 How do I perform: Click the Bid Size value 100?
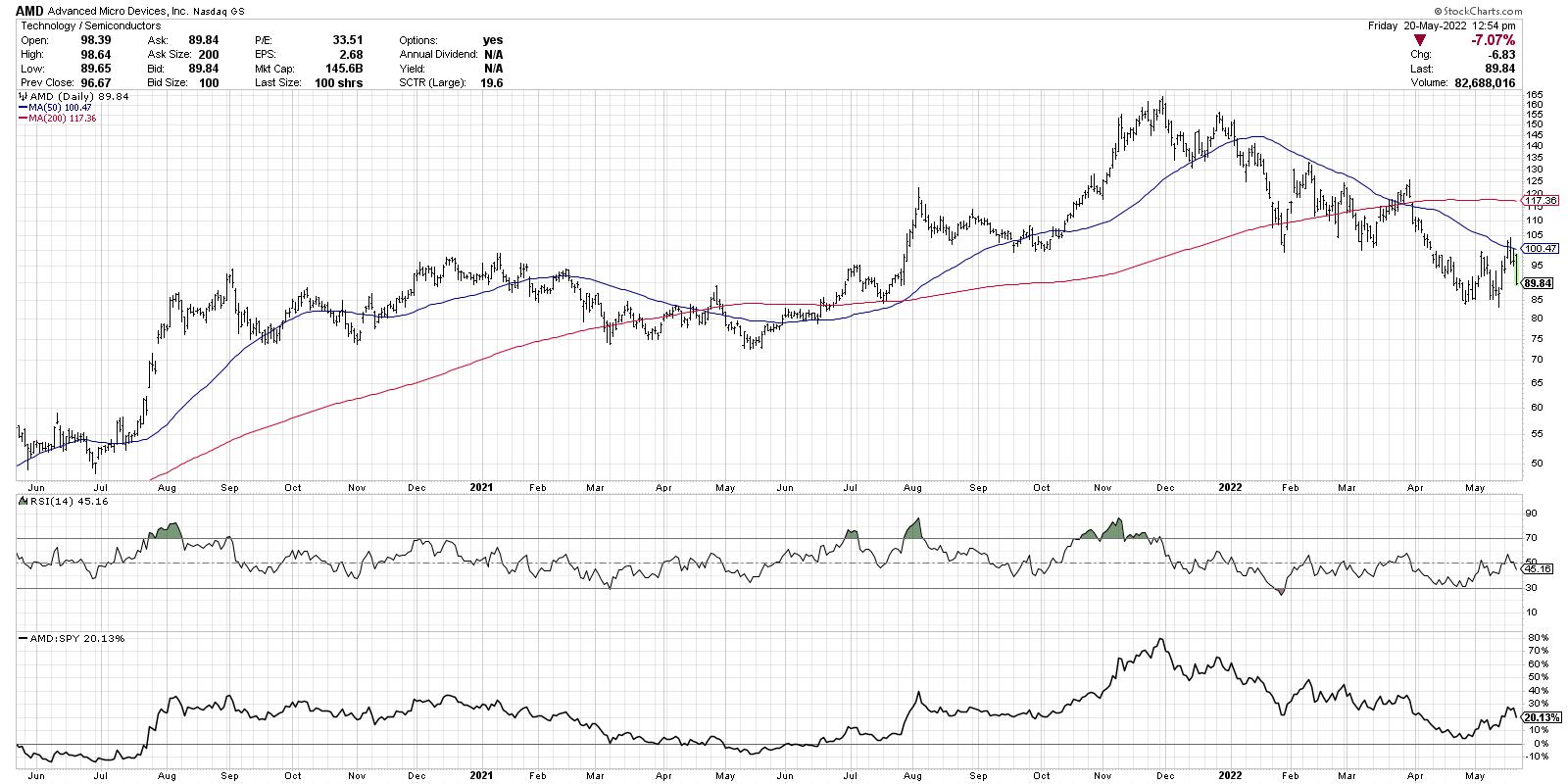click(208, 83)
